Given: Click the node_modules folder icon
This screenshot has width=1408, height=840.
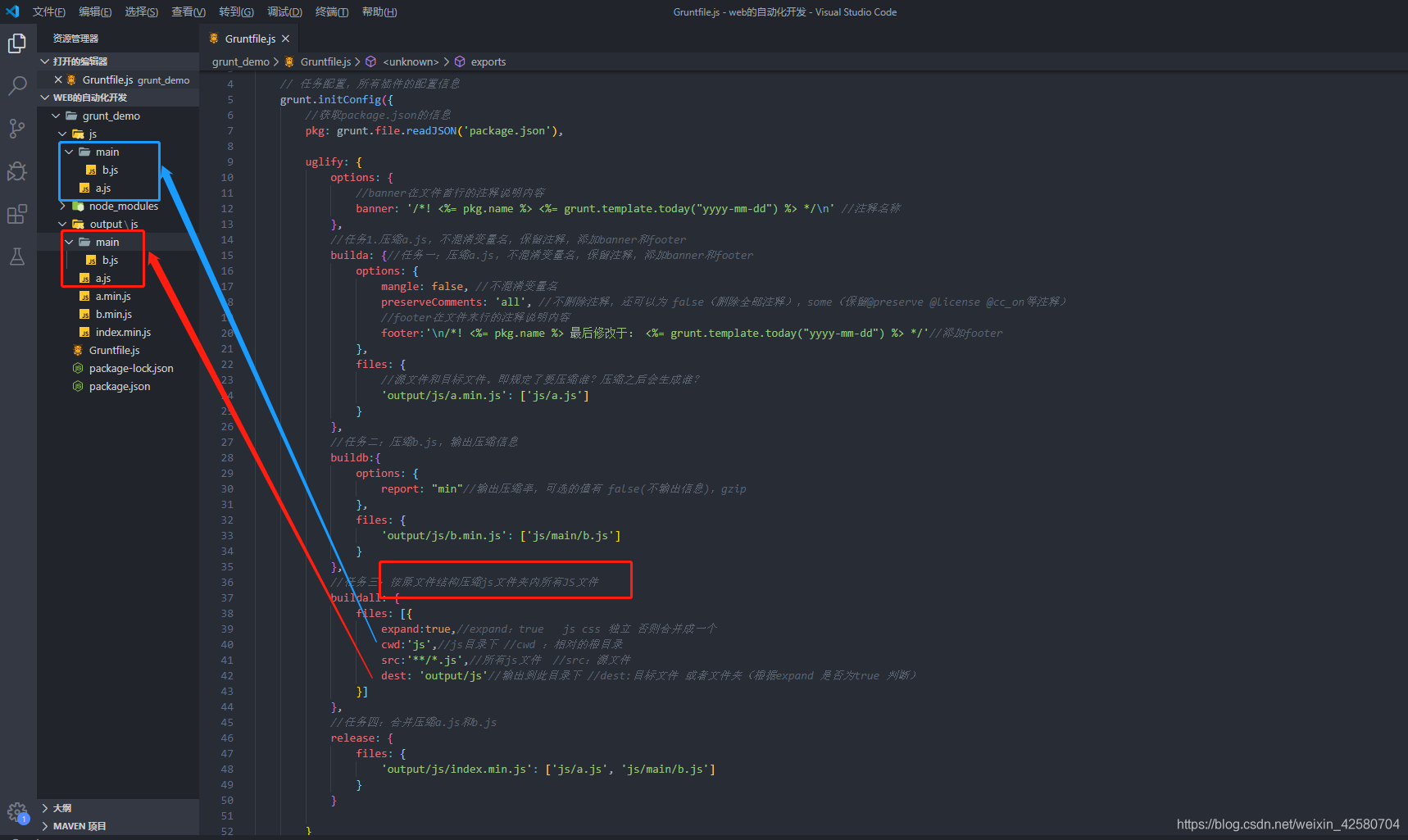Looking at the screenshot, I should point(78,206).
